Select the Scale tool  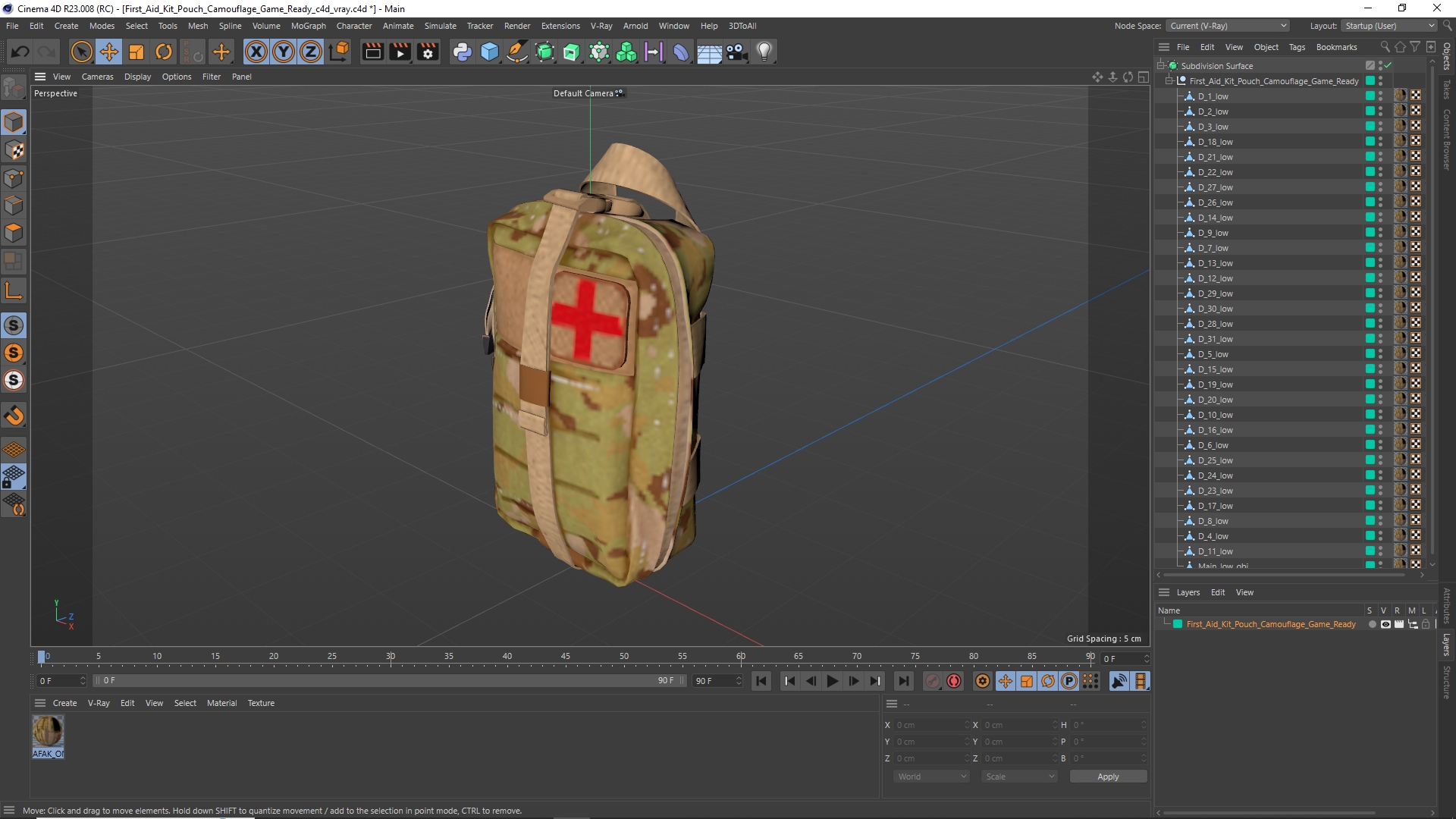[136, 52]
